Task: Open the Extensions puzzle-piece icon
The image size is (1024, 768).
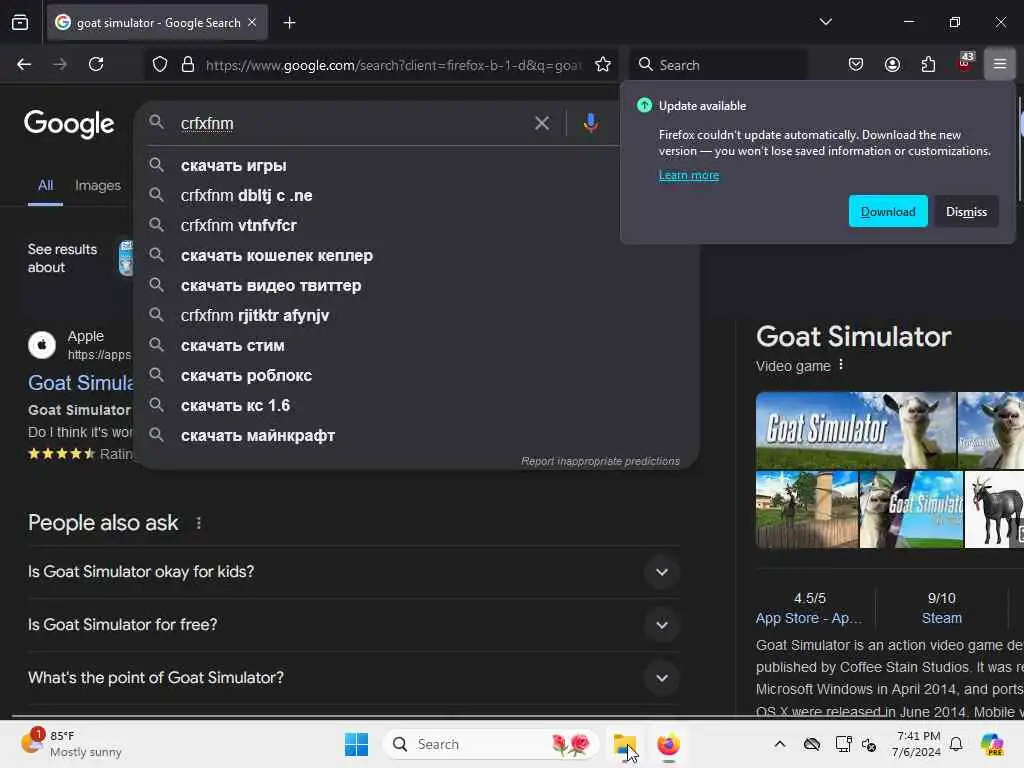Action: (x=928, y=64)
